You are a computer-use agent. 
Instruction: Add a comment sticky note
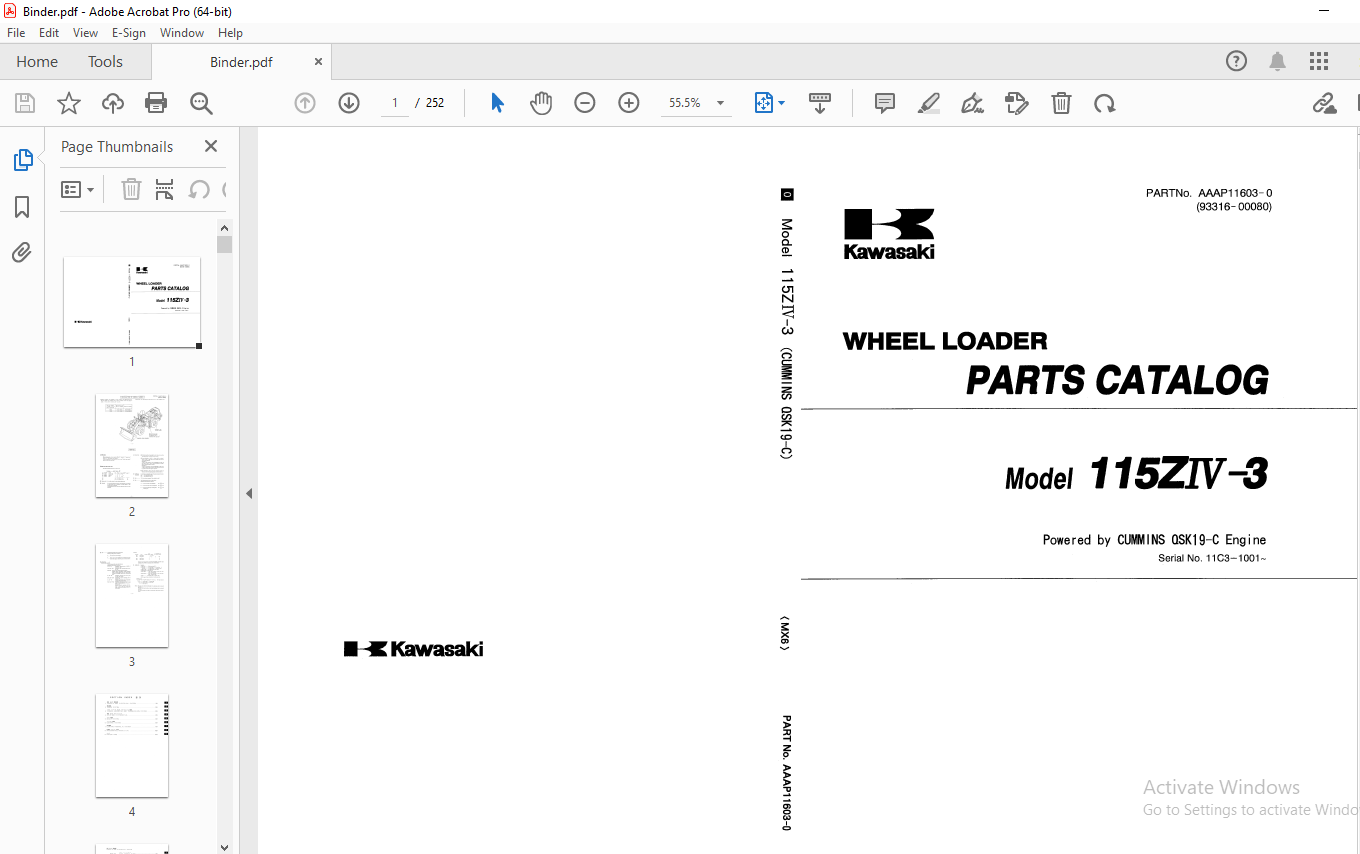885,103
